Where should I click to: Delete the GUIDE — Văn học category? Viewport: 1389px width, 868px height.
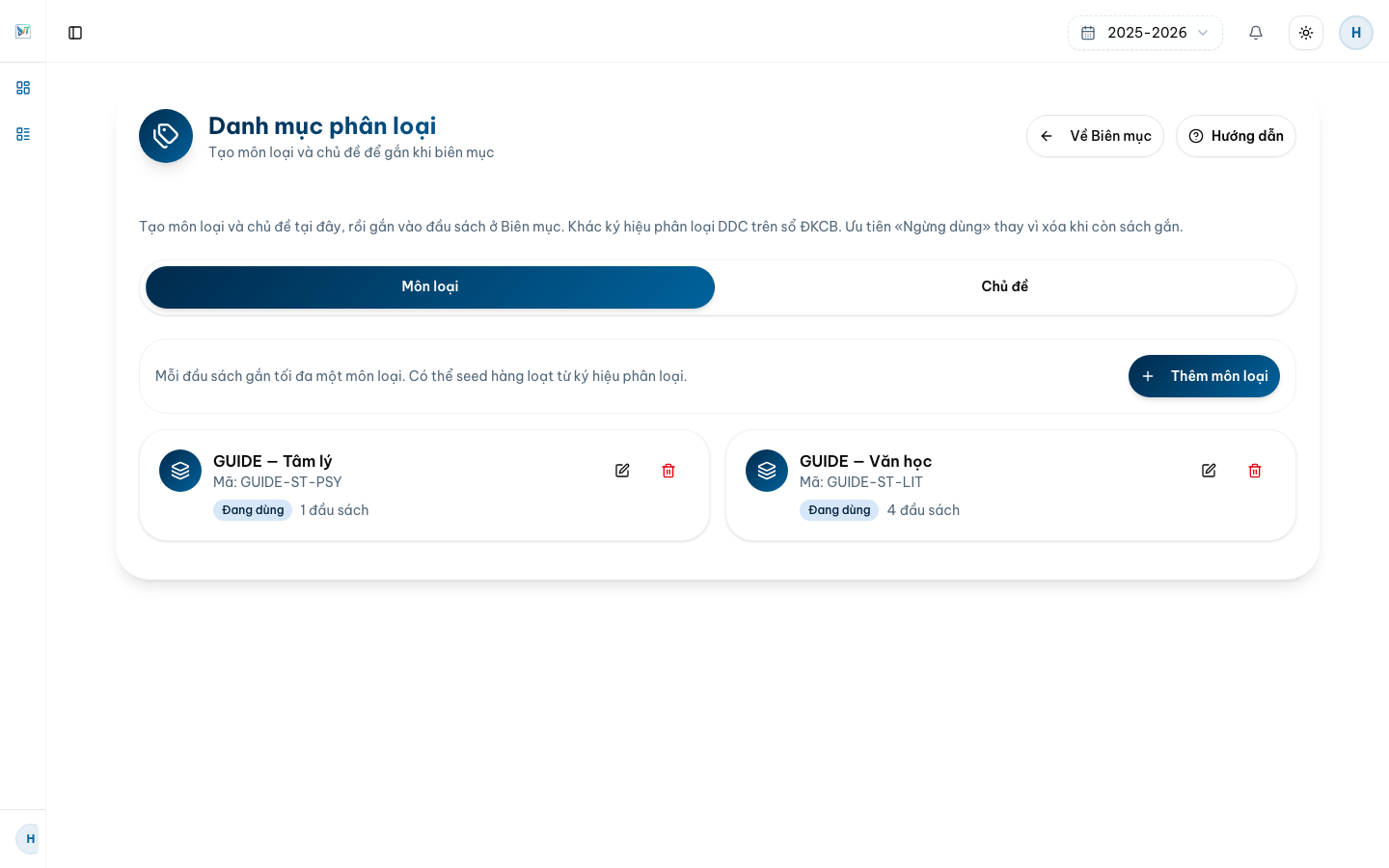[x=1255, y=471]
